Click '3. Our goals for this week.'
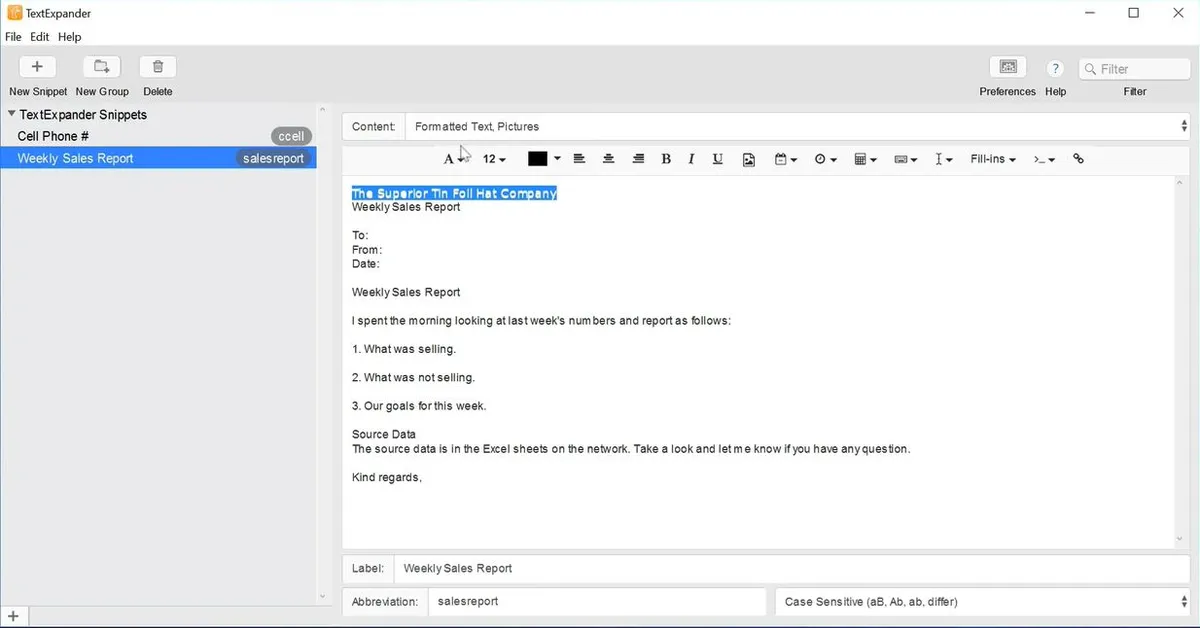 point(419,406)
